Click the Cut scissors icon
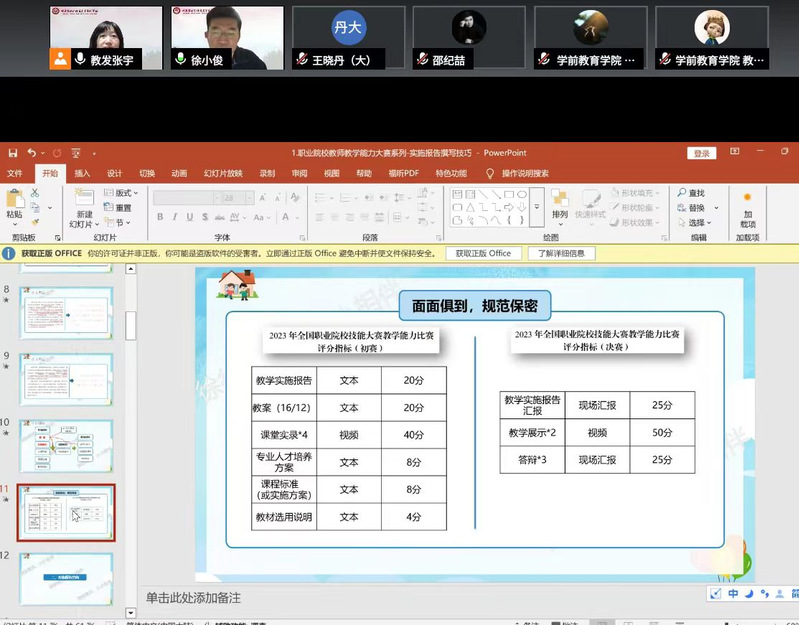The width and height of the screenshot is (799, 625). 36,192
